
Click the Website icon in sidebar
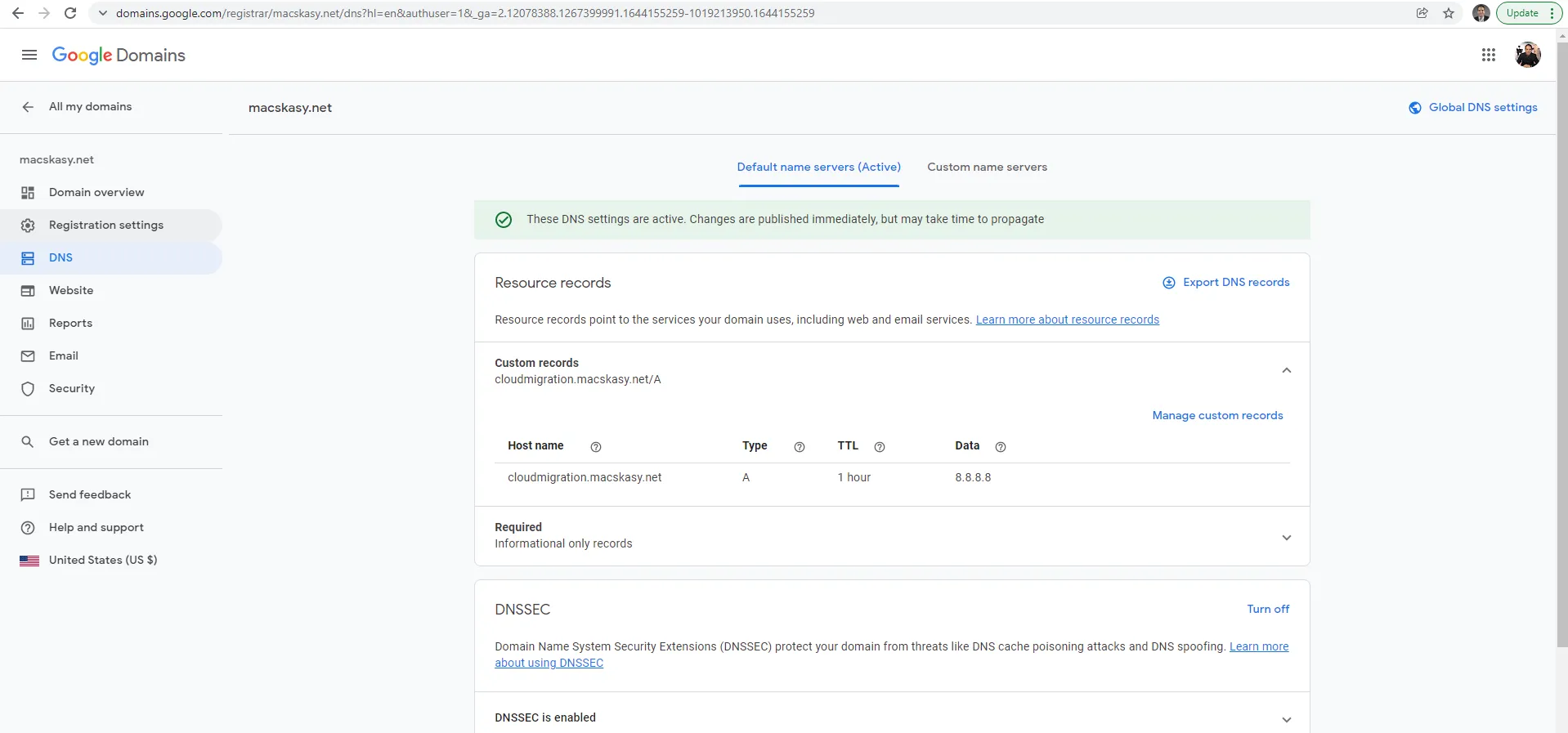tap(28, 291)
